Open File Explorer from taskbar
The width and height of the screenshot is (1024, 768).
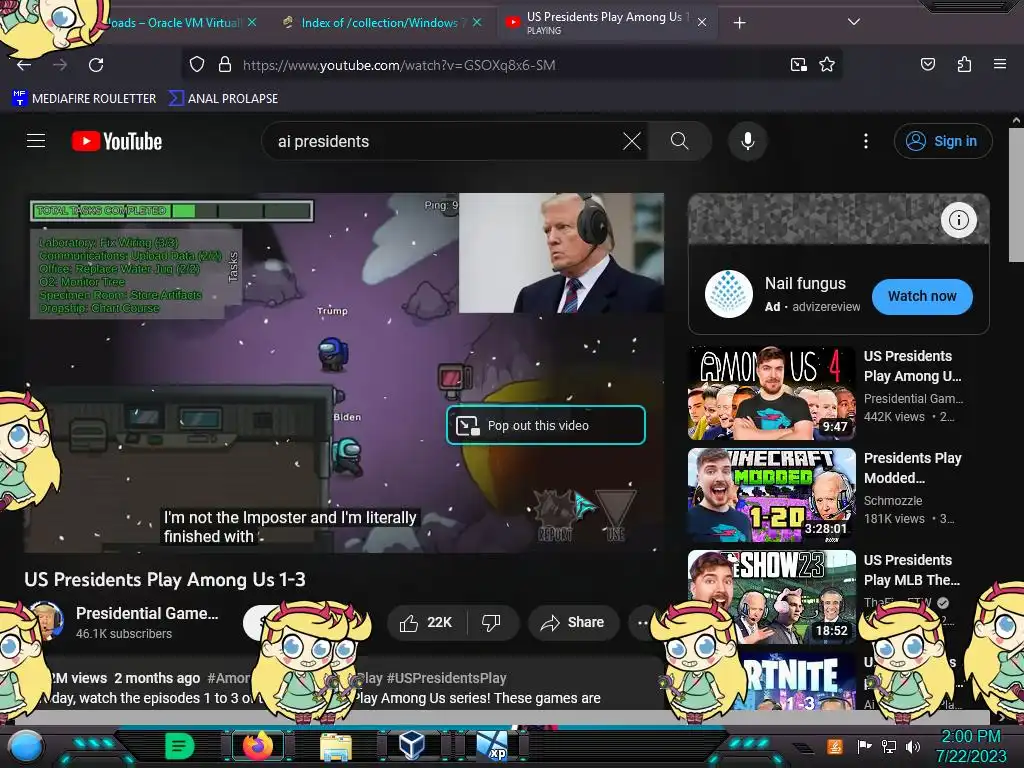pos(336,746)
